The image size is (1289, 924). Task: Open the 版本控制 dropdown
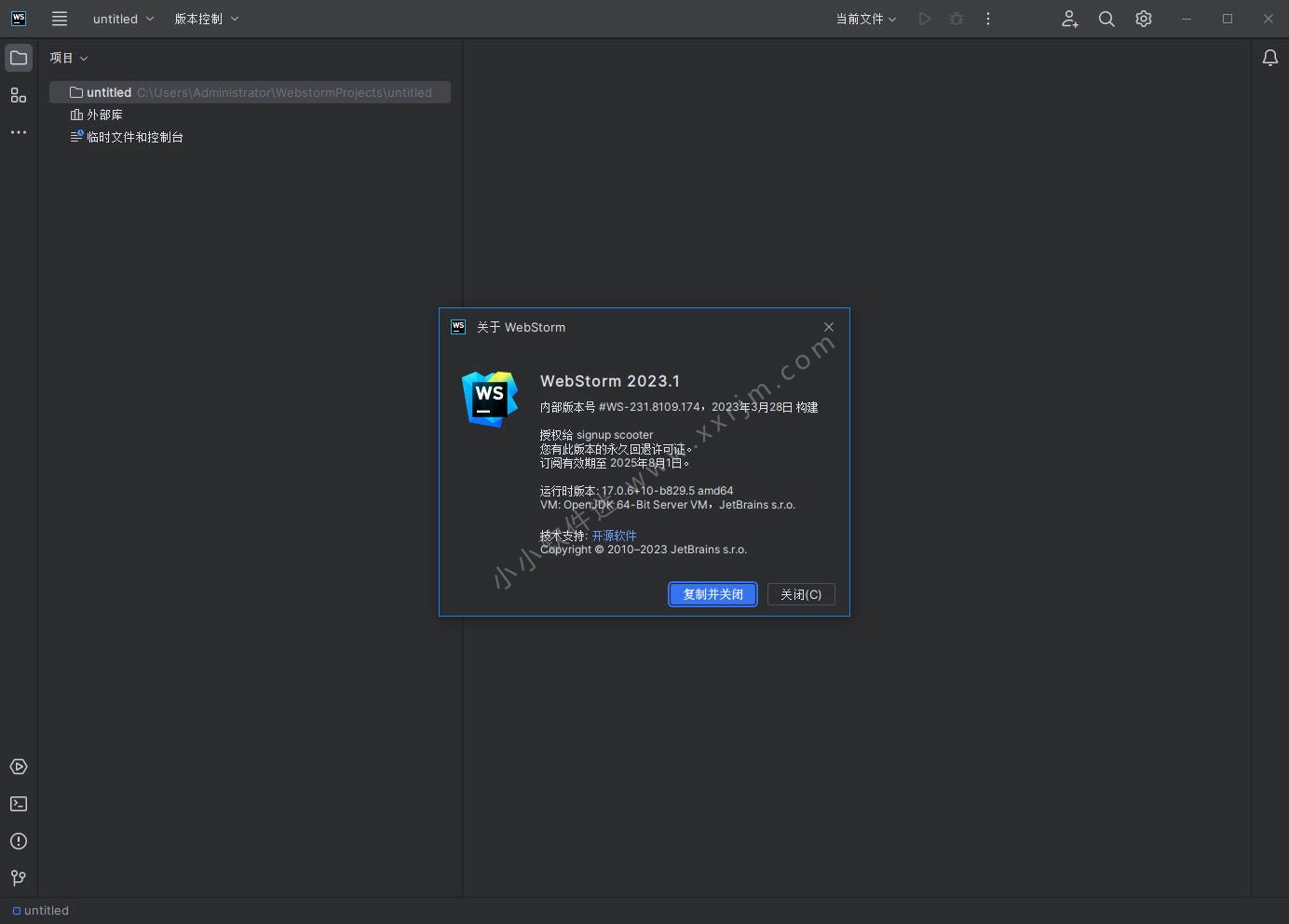click(x=207, y=19)
